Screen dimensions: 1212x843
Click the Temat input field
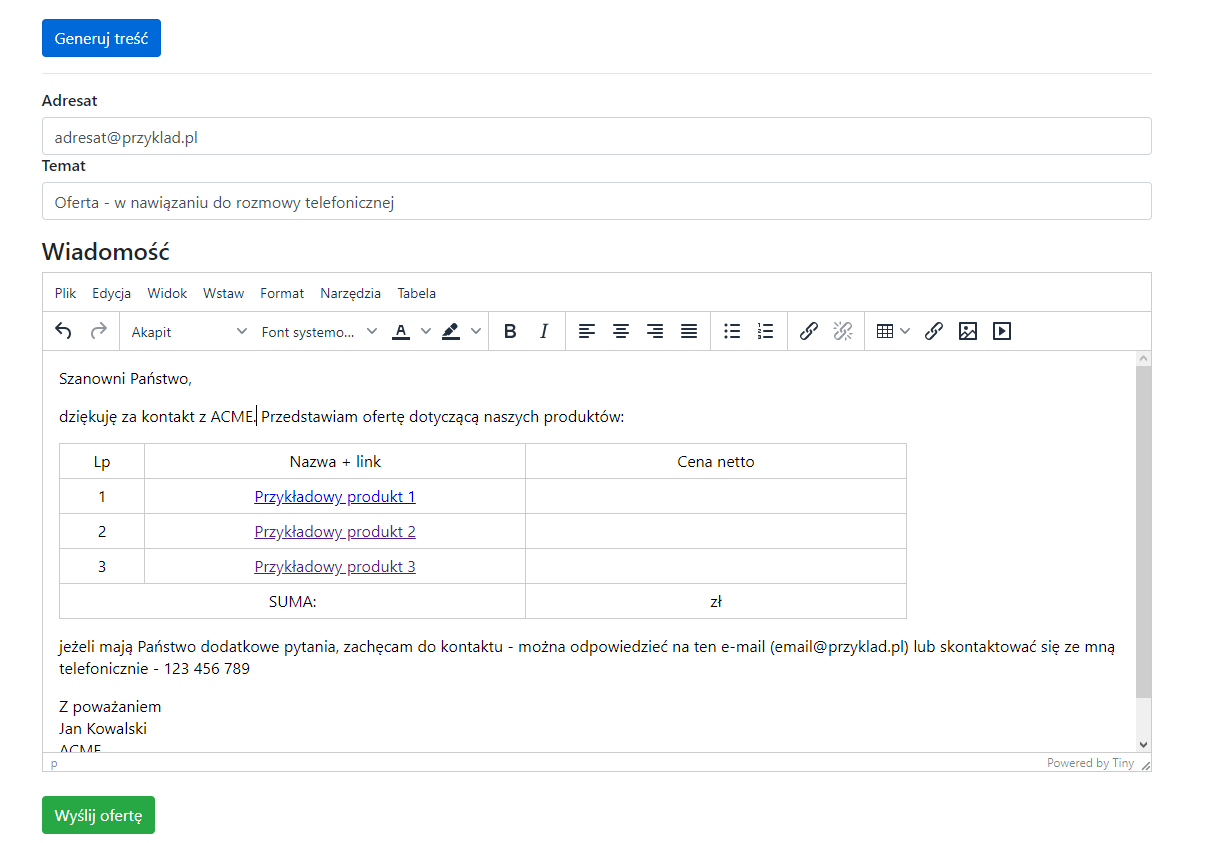596,201
